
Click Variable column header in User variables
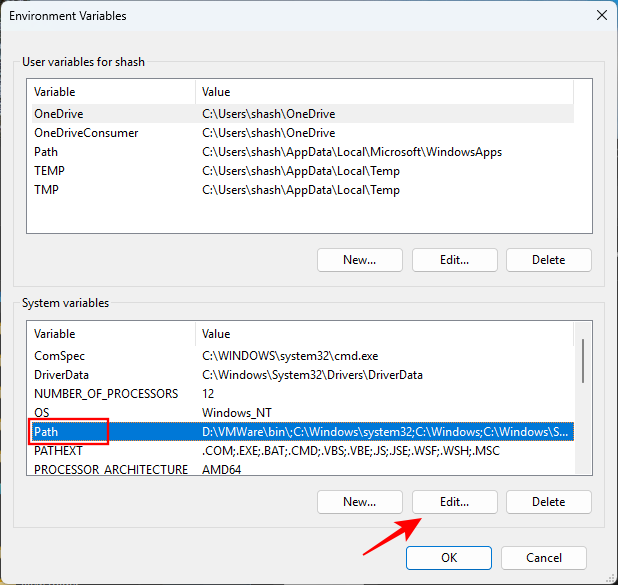[x=114, y=92]
